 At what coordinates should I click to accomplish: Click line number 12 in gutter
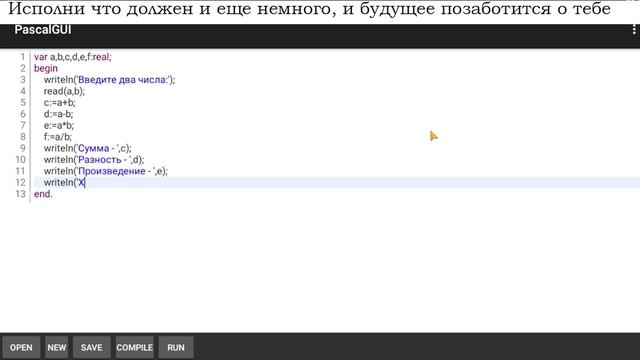[x=20, y=182]
